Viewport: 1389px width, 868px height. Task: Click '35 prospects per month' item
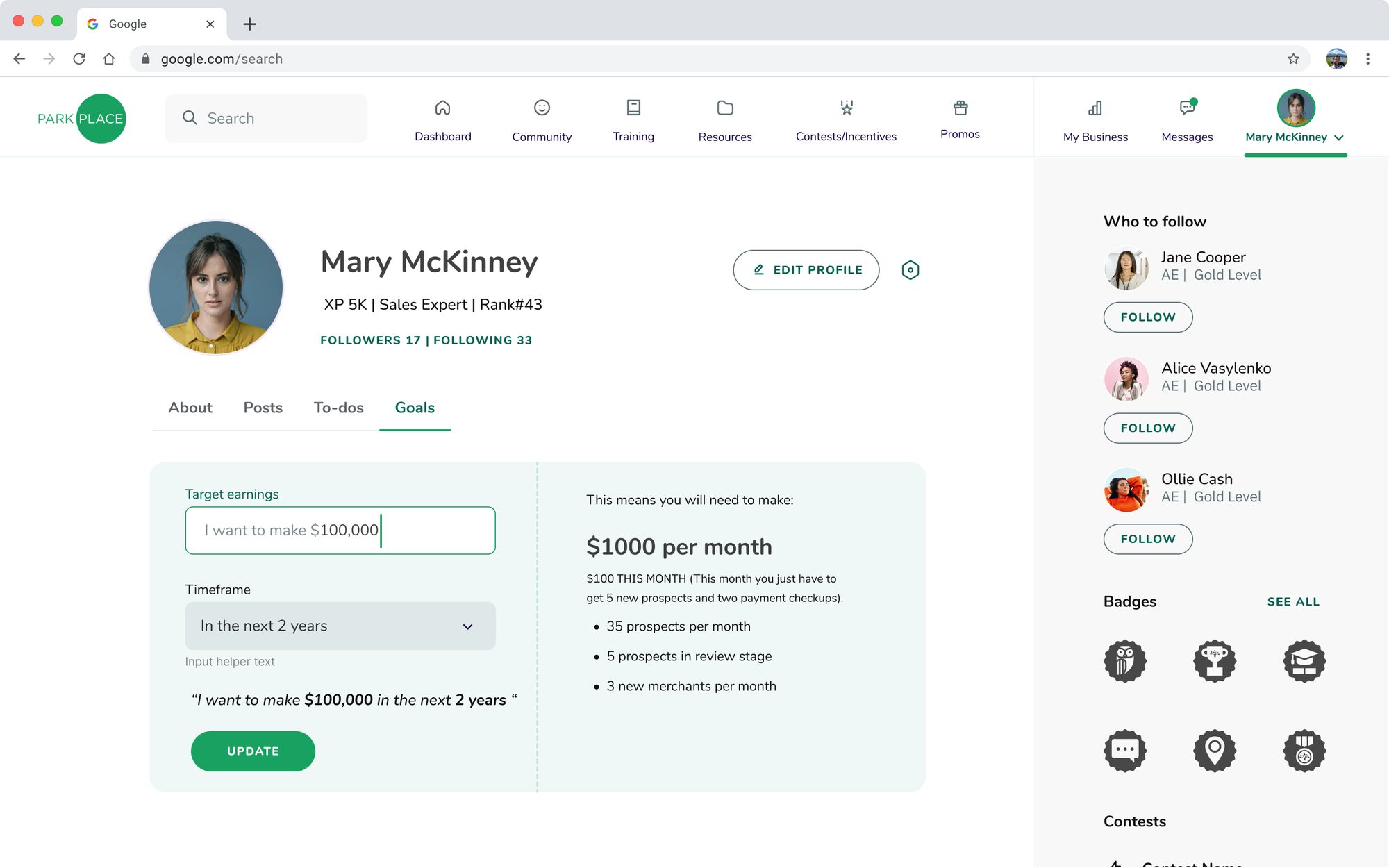[679, 626]
